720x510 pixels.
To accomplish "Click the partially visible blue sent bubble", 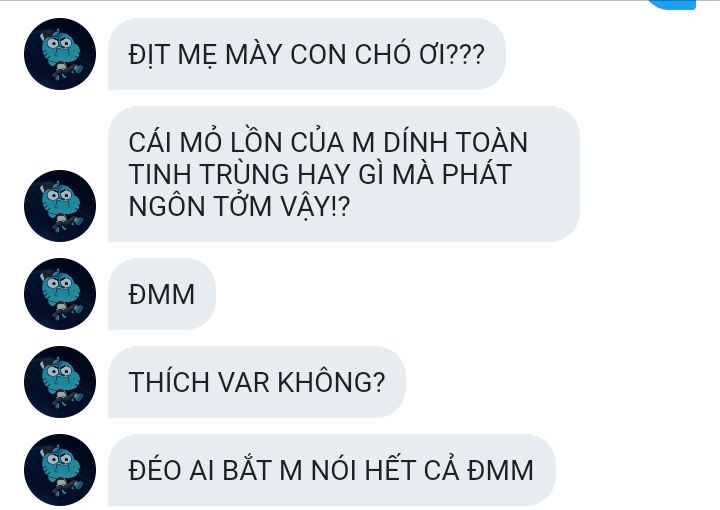I will (671, 4).
